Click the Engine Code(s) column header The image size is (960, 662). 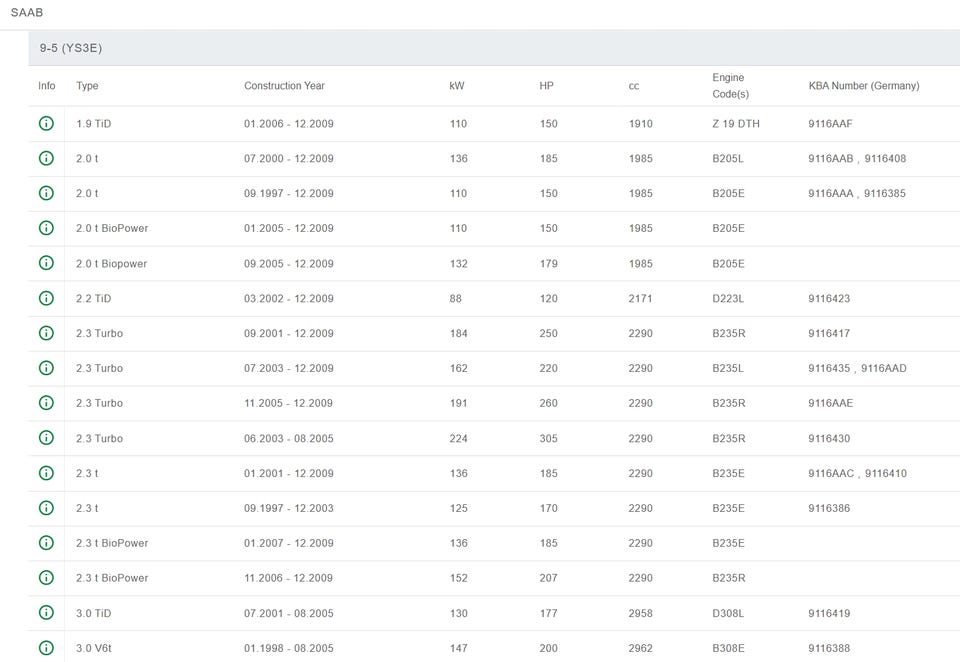tap(730, 86)
